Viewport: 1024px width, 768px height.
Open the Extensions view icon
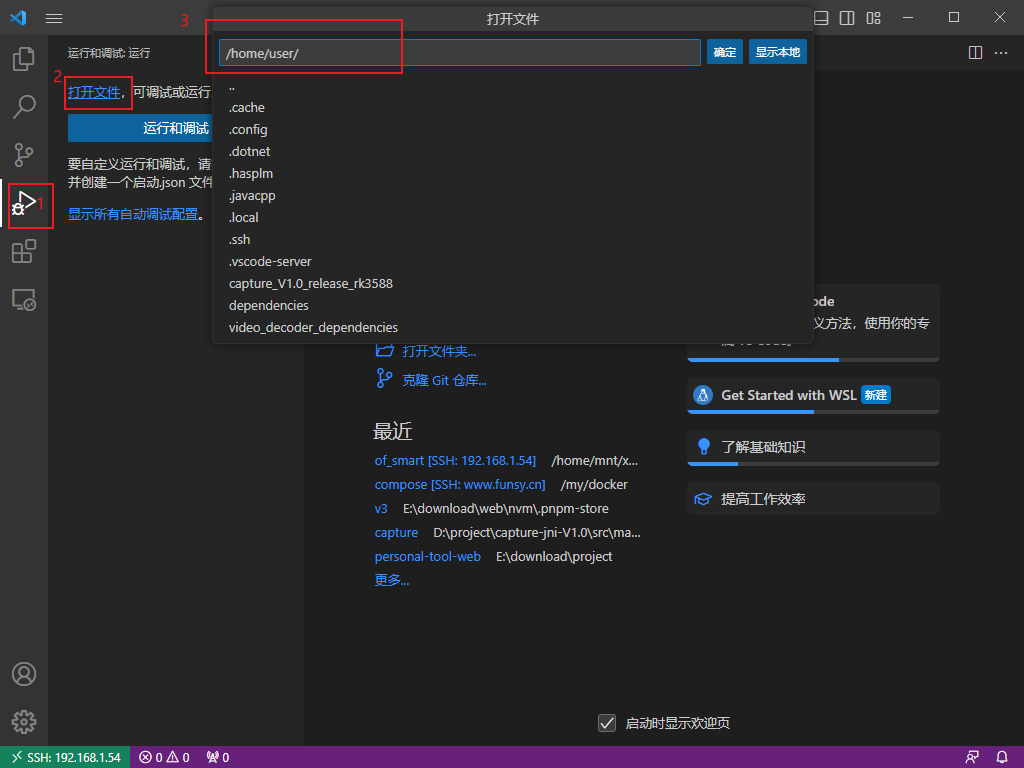(24, 251)
